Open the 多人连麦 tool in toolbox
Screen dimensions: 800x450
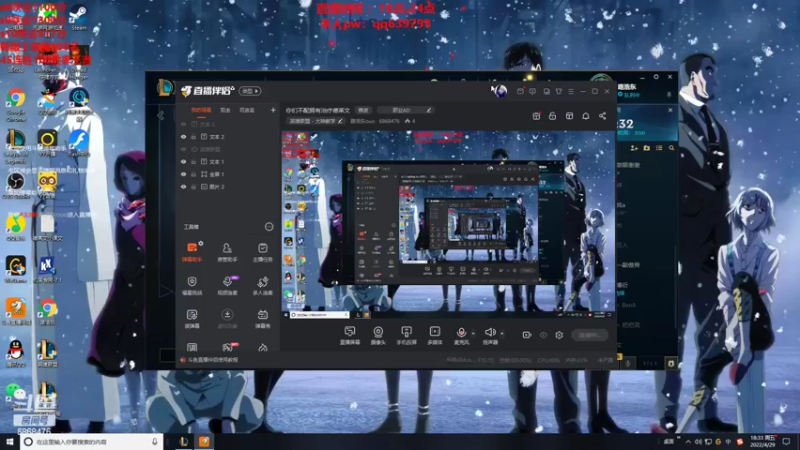point(262,286)
